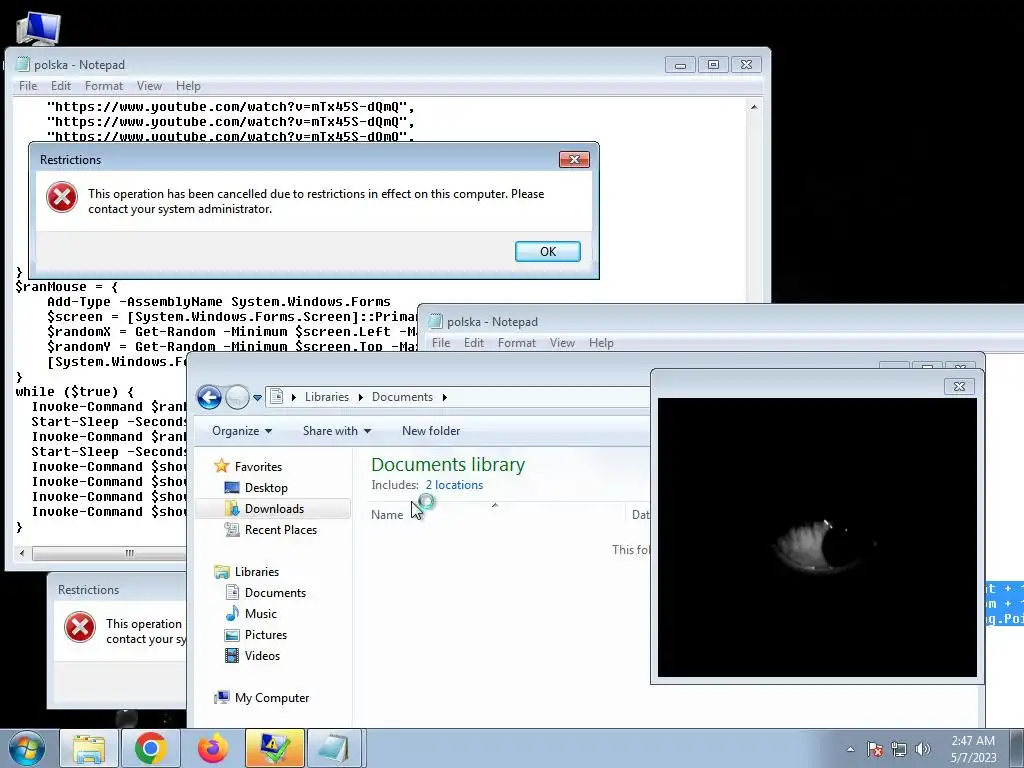The width and height of the screenshot is (1024, 768).
Task: Open Help menu in back polska Notepad
Action: [188, 86]
